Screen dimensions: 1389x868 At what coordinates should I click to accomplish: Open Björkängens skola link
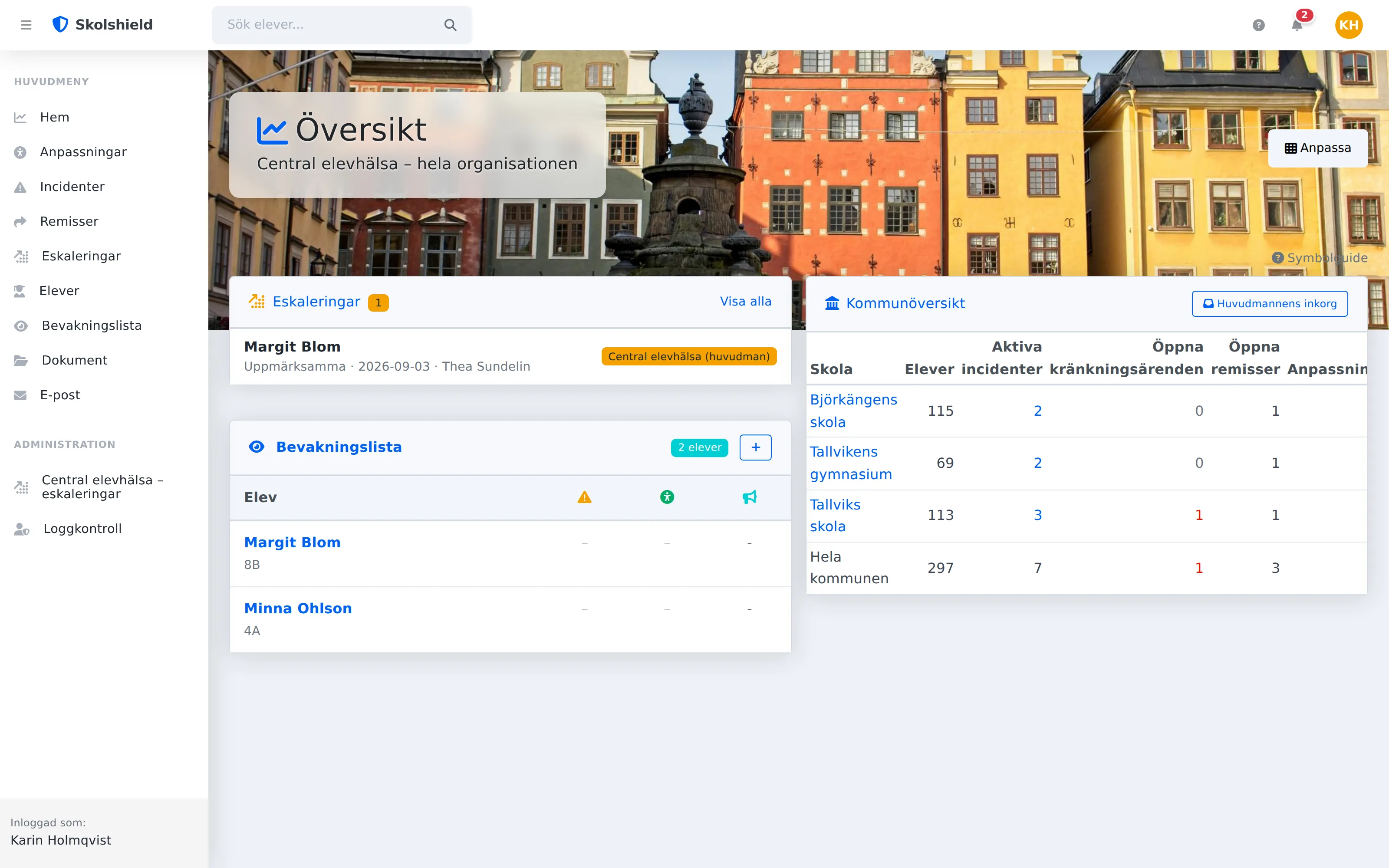(x=853, y=411)
